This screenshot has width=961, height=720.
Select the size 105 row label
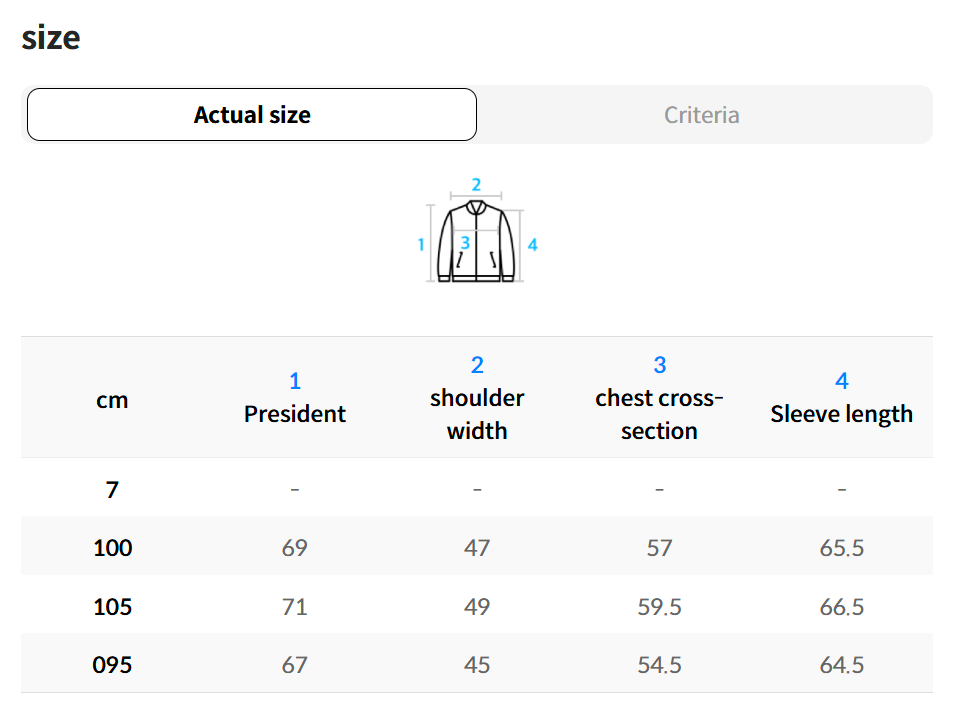point(112,607)
